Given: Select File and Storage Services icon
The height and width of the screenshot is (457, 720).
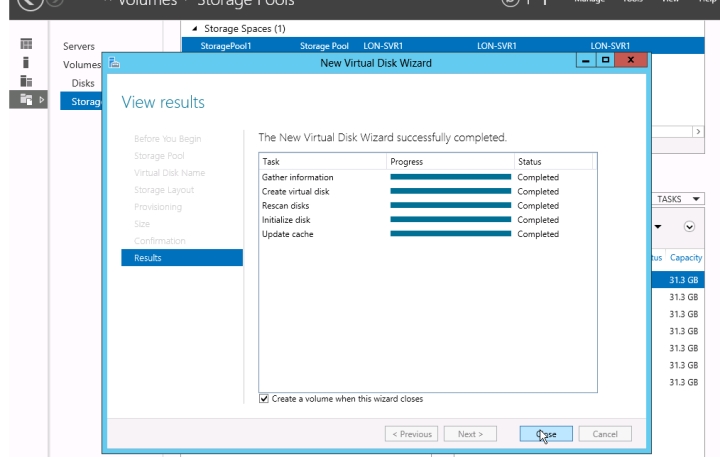Looking at the screenshot, I should click(x=27, y=99).
